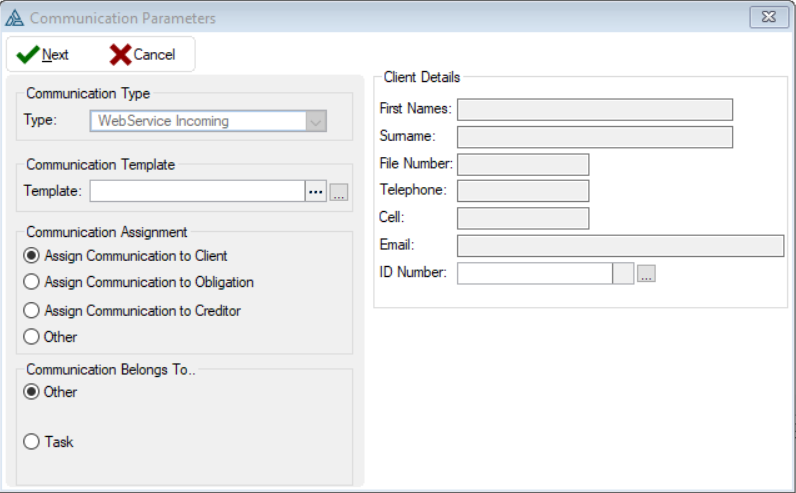The image size is (796, 493).
Task: Click the bold ellipsis button beside Template
Action: [316, 192]
